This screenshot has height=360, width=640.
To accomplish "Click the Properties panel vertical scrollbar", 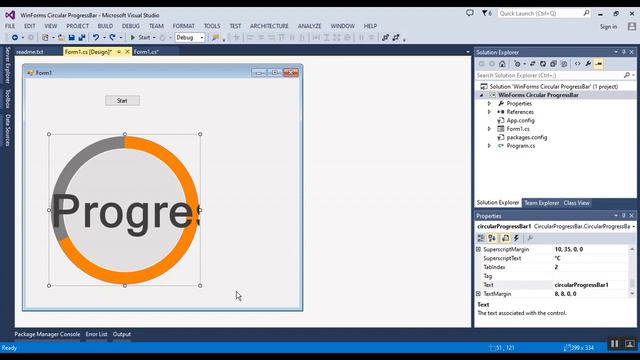I will tap(632, 271).
